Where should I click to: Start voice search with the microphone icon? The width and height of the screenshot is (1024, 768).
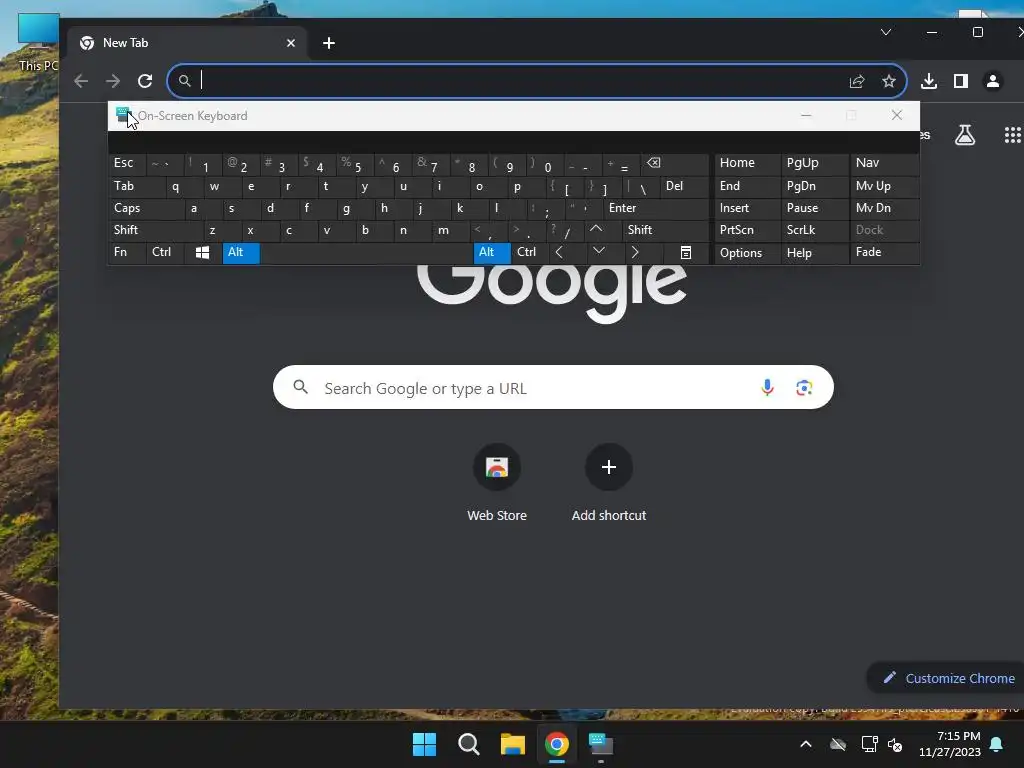click(x=767, y=387)
